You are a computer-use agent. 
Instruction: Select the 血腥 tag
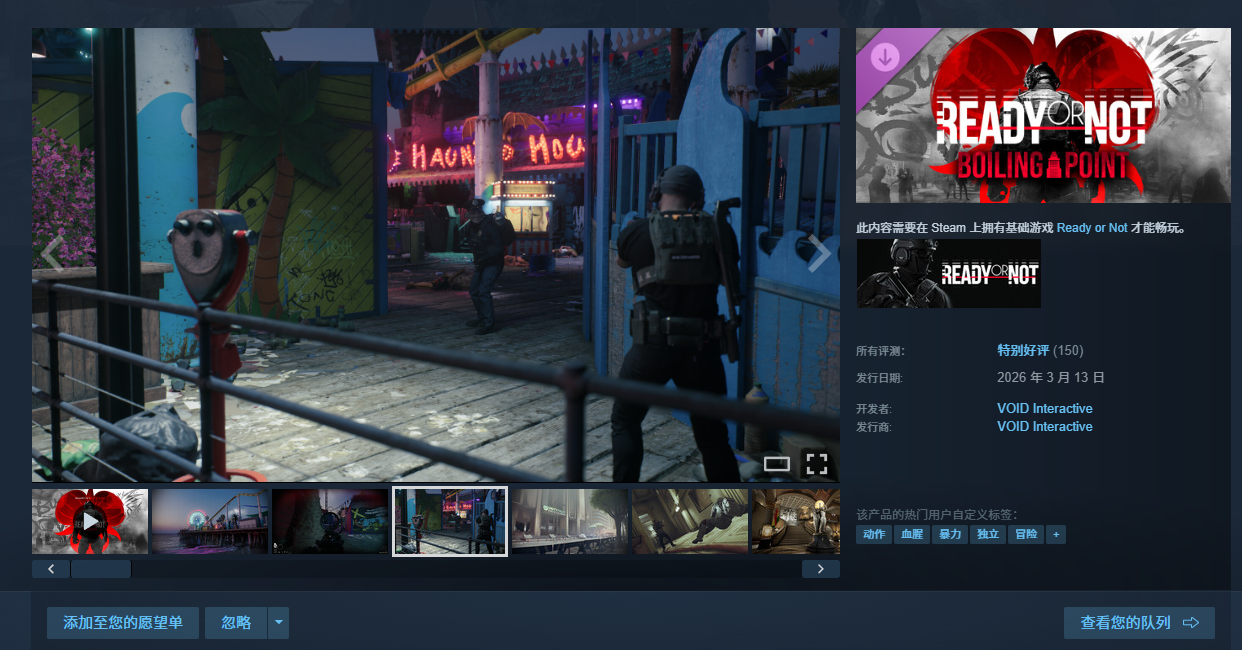click(912, 535)
